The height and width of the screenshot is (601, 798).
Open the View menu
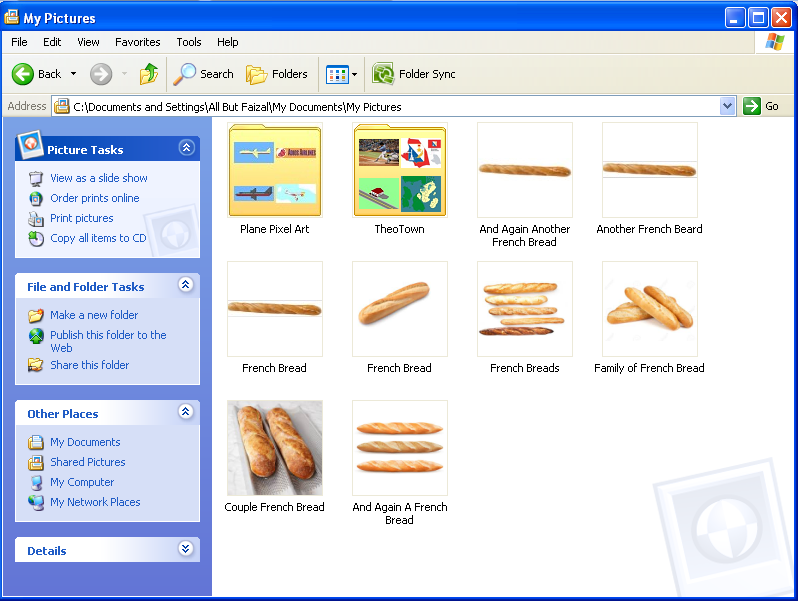coord(88,42)
